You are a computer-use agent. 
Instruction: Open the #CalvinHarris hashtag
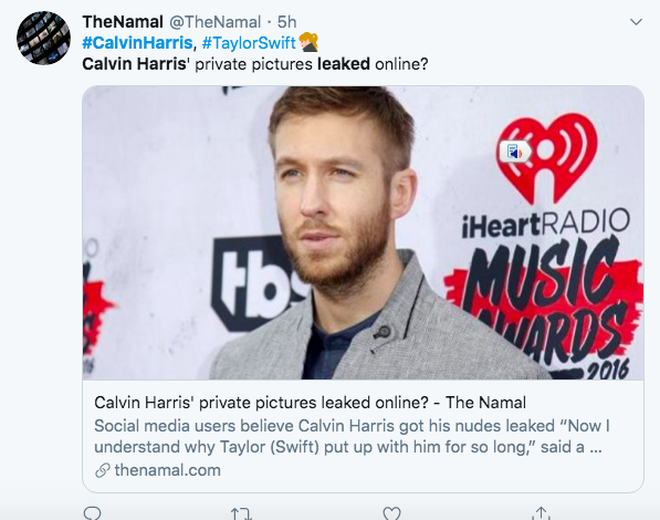pyautogui.click(x=137, y=43)
